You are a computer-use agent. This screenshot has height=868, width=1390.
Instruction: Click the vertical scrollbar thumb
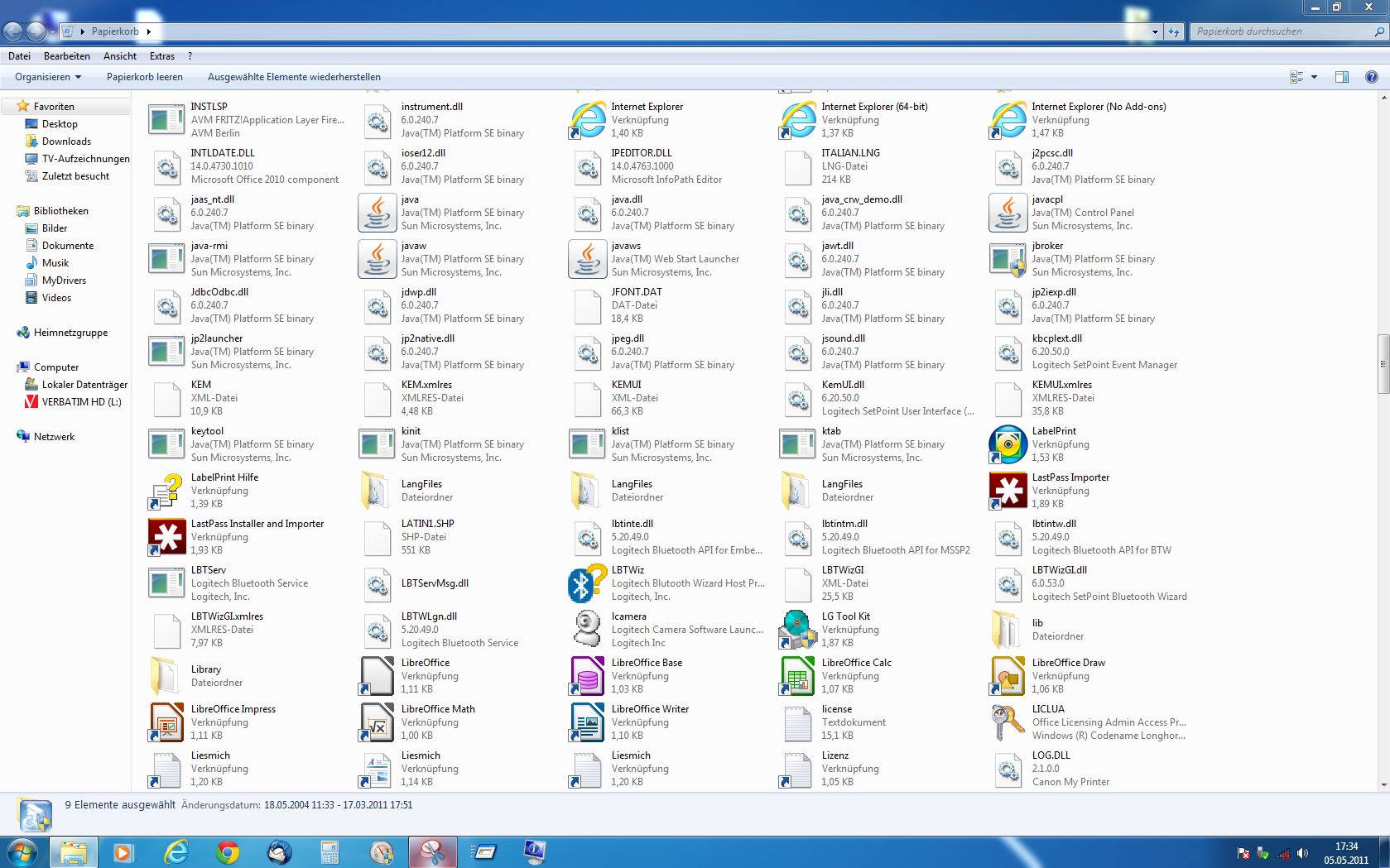click(x=1383, y=364)
